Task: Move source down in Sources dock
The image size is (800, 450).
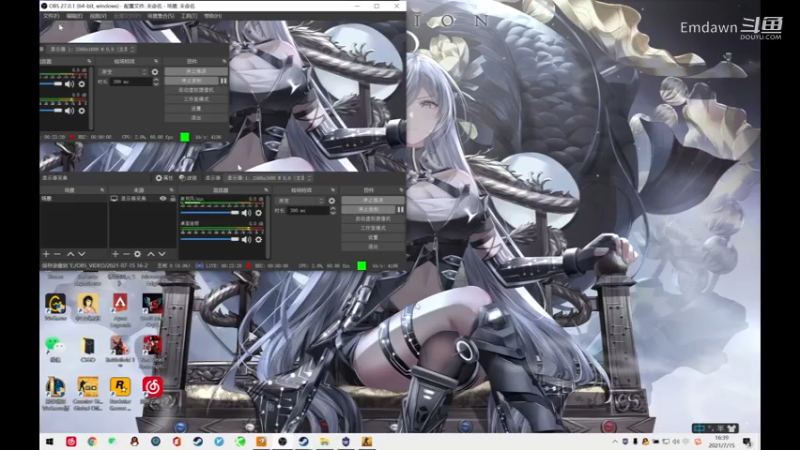Action: point(162,254)
